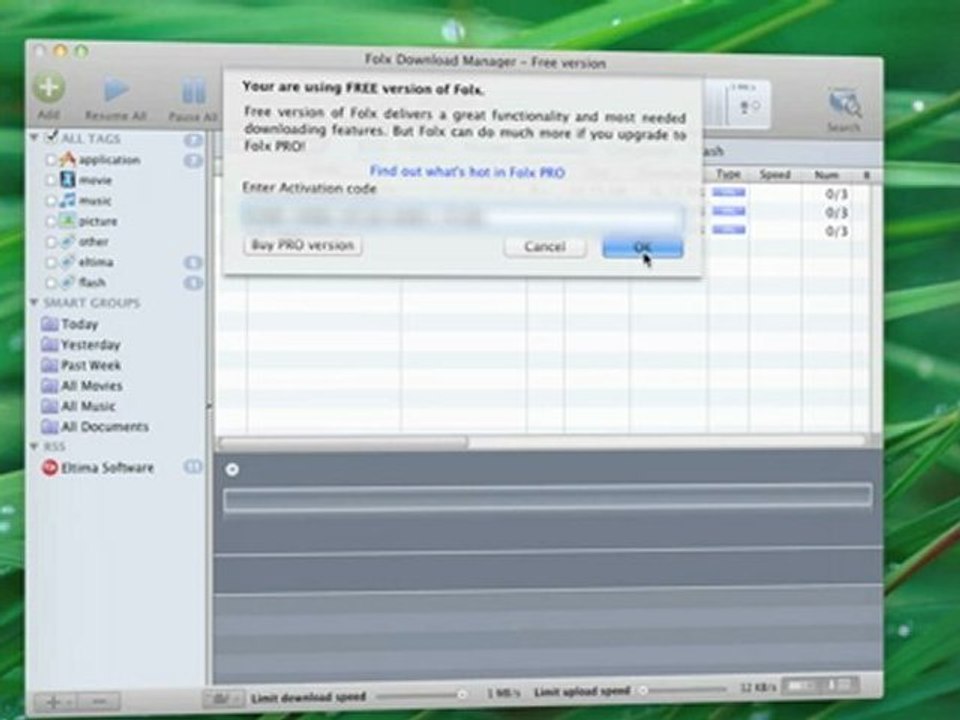Toggle the ALL TAGS checkbox
The height and width of the screenshot is (720, 960).
51,137
